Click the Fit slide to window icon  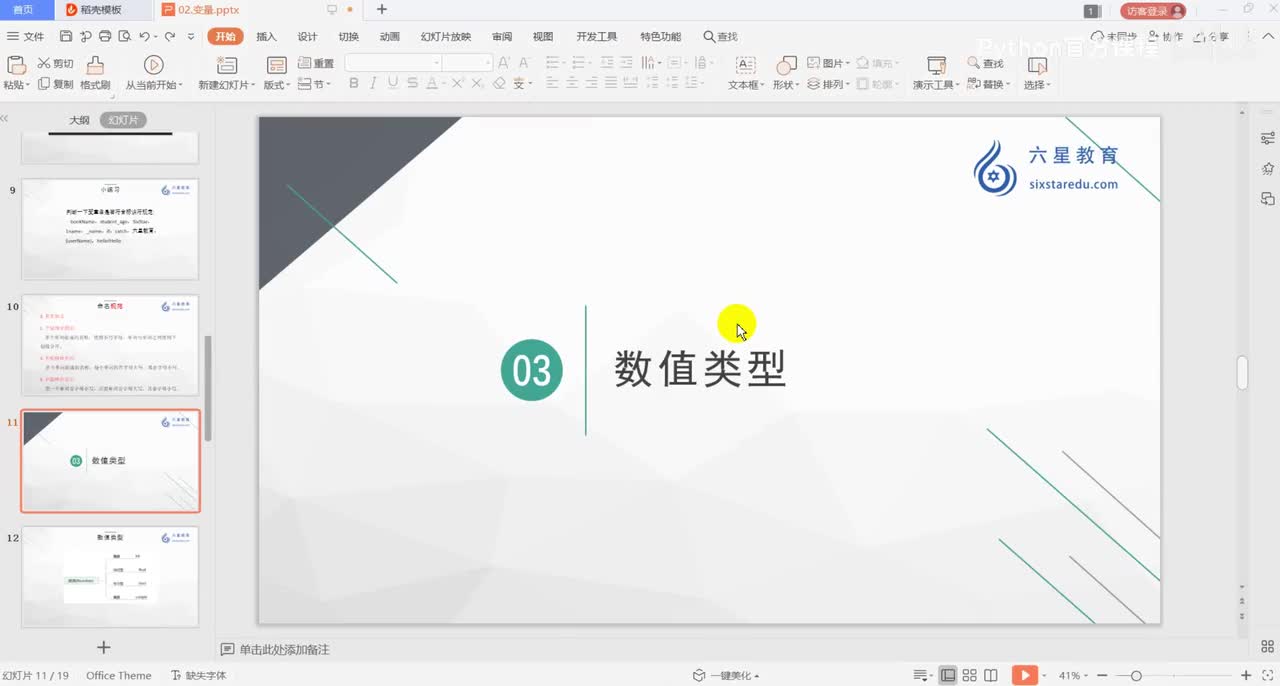(1268, 675)
